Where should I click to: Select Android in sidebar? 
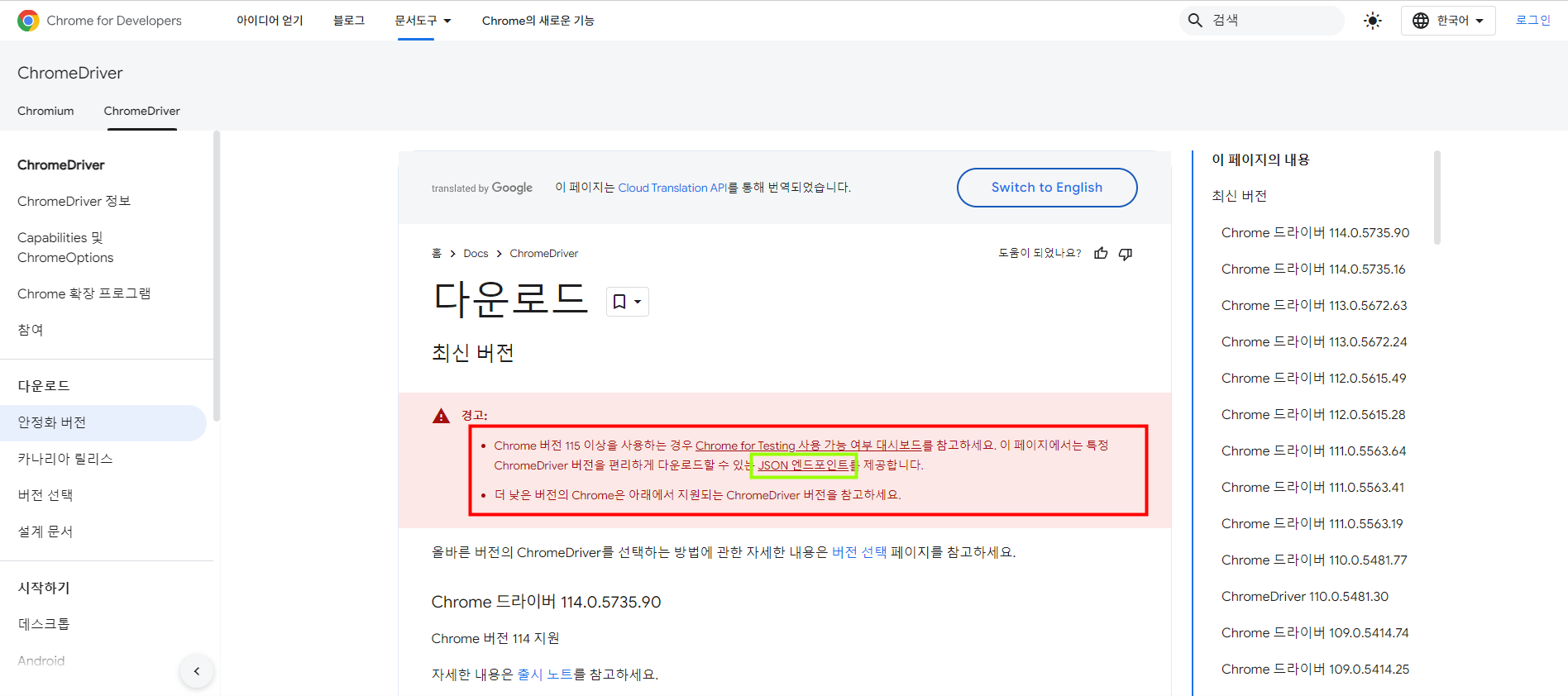pyautogui.click(x=41, y=660)
